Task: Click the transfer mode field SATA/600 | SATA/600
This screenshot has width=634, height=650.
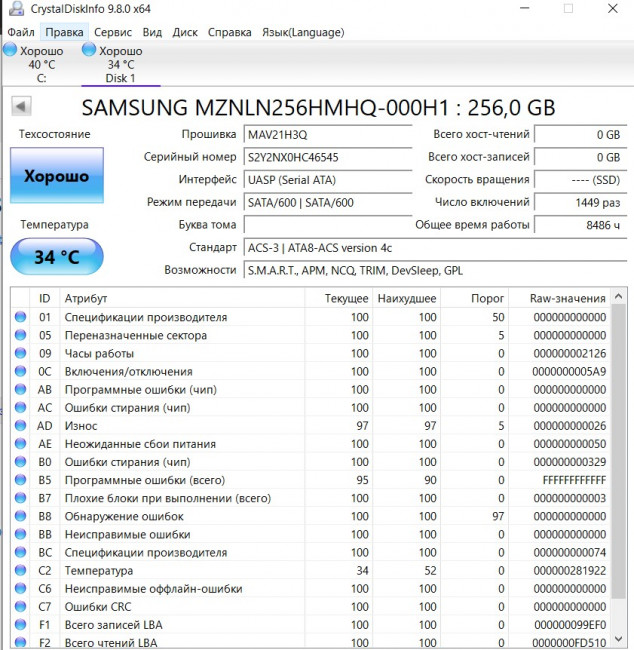Action: pyautogui.click(x=328, y=202)
